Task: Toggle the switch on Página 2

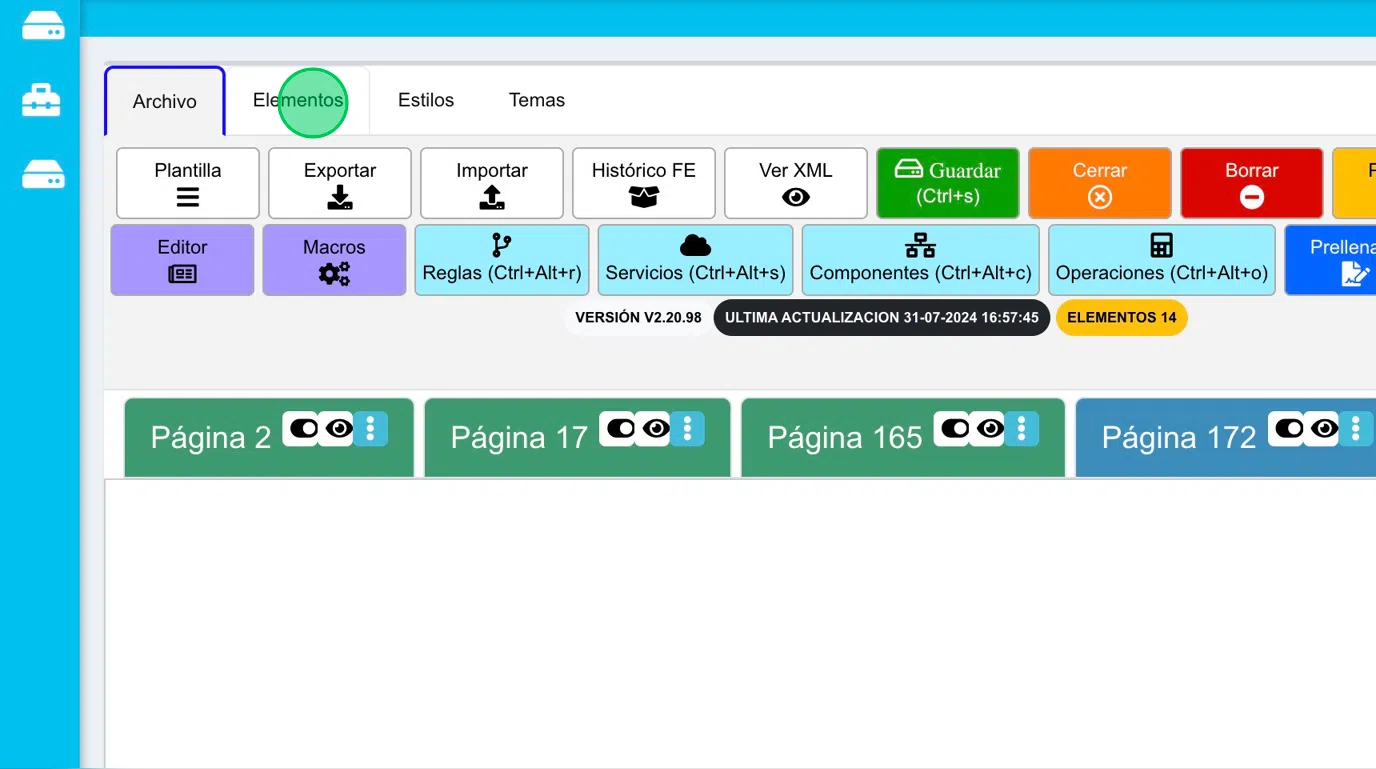Action: (x=302, y=429)
